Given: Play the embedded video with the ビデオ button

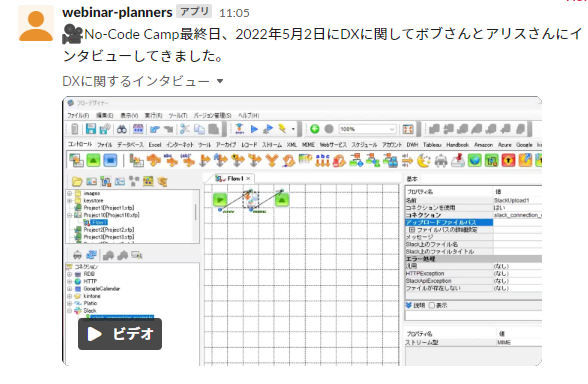Looking at the screenshot, I should [x=120, y=334].
